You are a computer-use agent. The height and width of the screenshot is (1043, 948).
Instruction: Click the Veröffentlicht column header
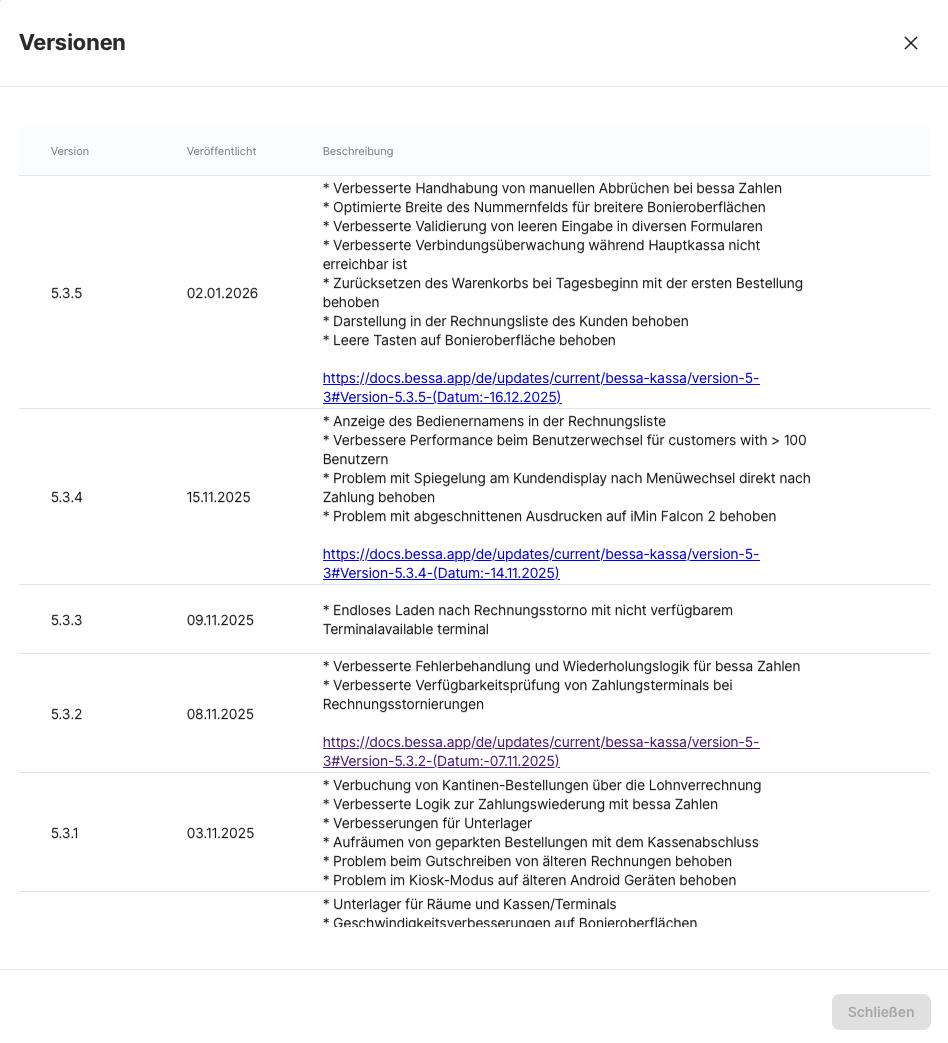pyautogui.click(x=221, y=152)
